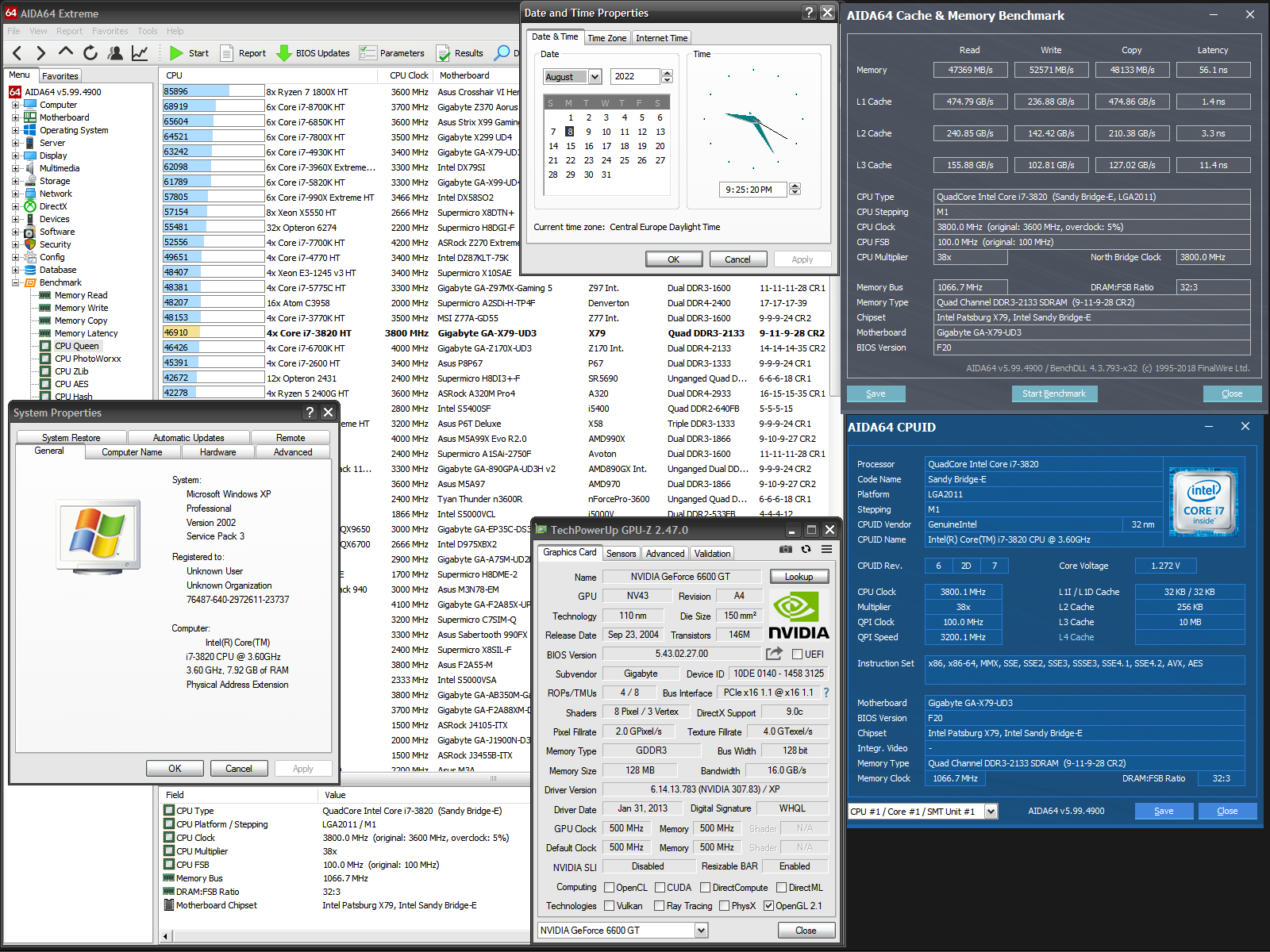Click Close button in GPU-Z window

(x=806, y=931)
